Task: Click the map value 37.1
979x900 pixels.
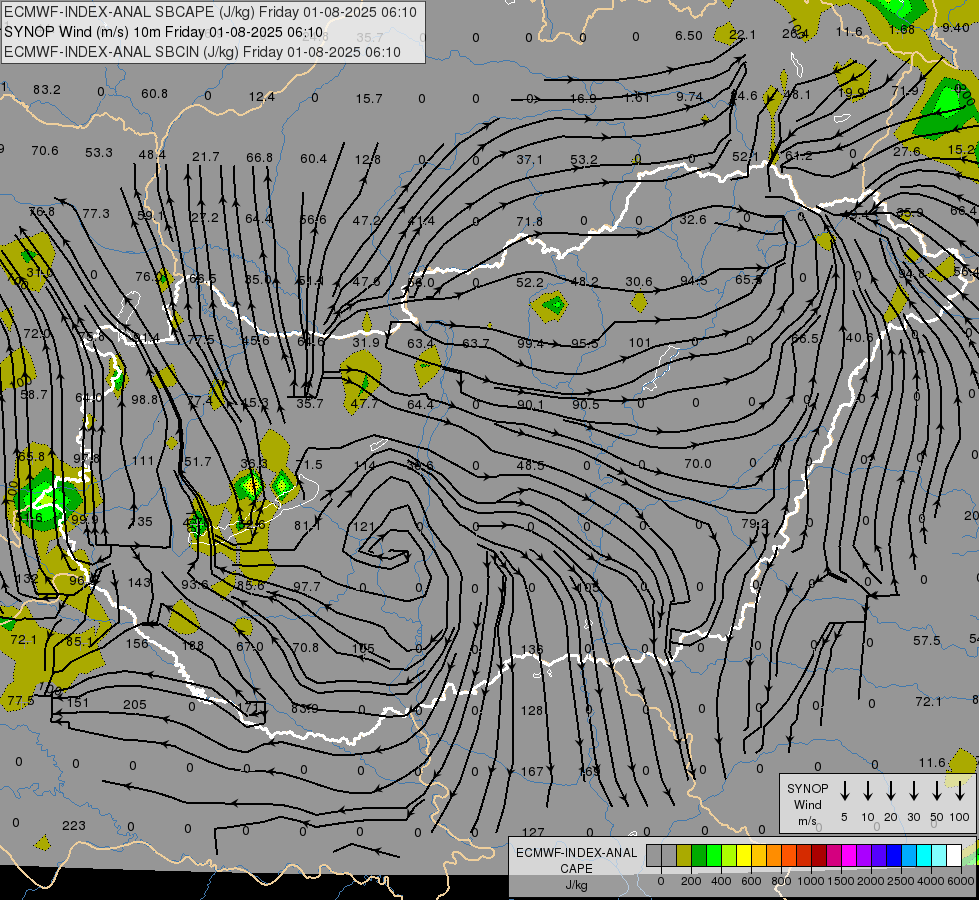Action: tap(529, 160)
